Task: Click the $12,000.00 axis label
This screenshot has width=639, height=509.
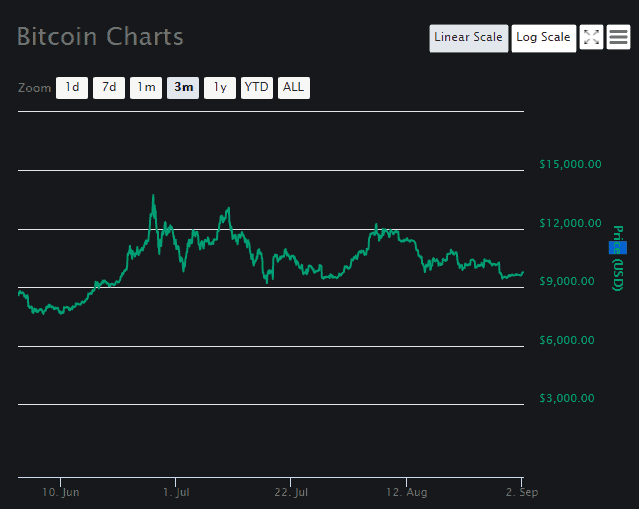Action: click(570, 223)
